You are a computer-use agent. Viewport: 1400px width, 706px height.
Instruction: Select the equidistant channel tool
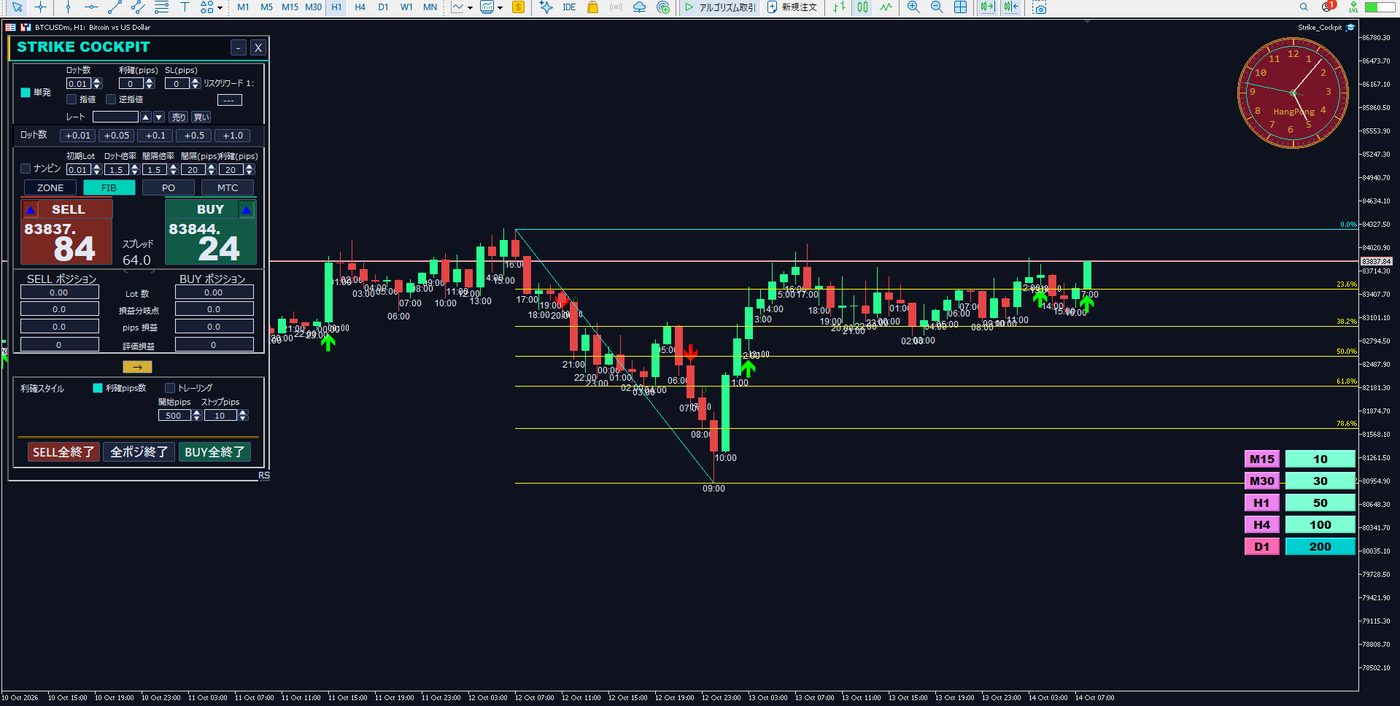tap(138, 7)
